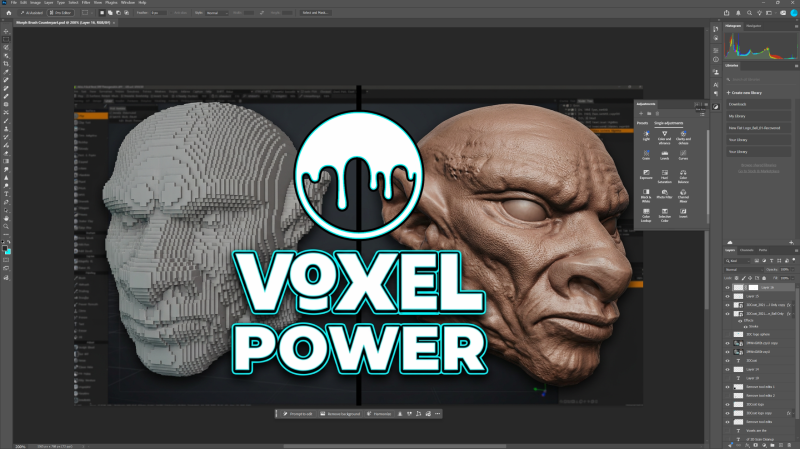
Task: Hide the 3DCoat logo layer
Action: [x=728, y=405]
